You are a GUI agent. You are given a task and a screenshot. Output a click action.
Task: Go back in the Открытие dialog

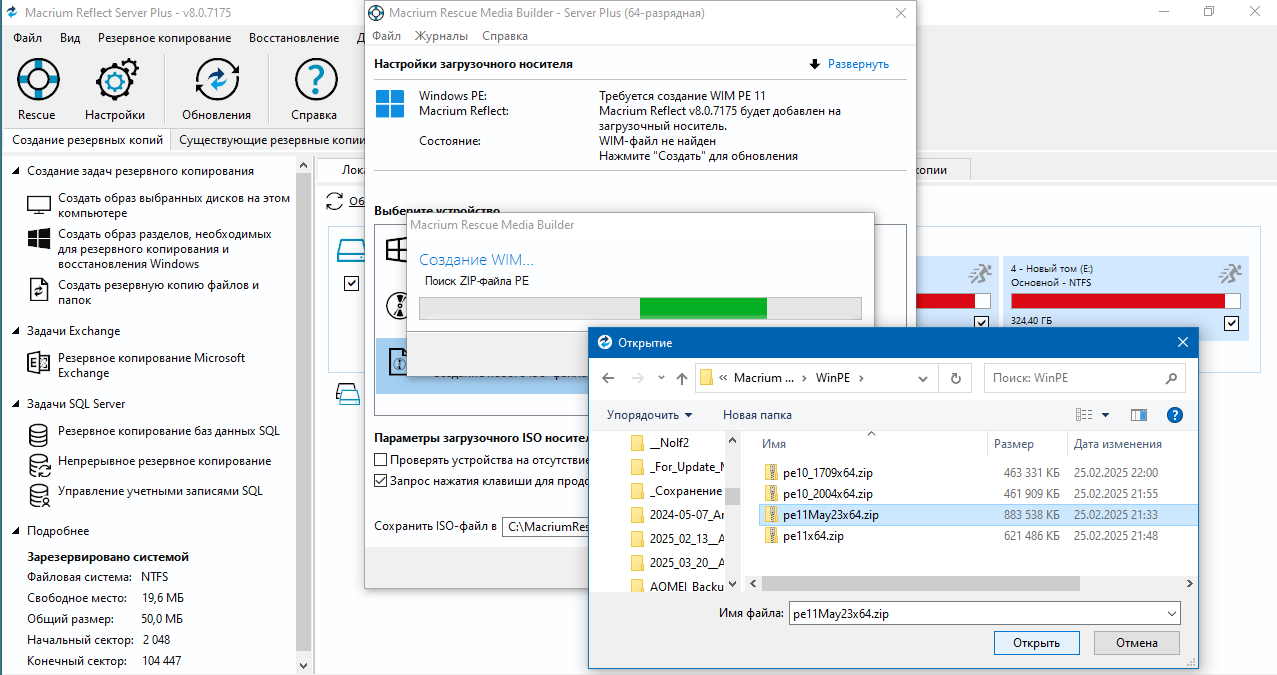pos(607,379)
